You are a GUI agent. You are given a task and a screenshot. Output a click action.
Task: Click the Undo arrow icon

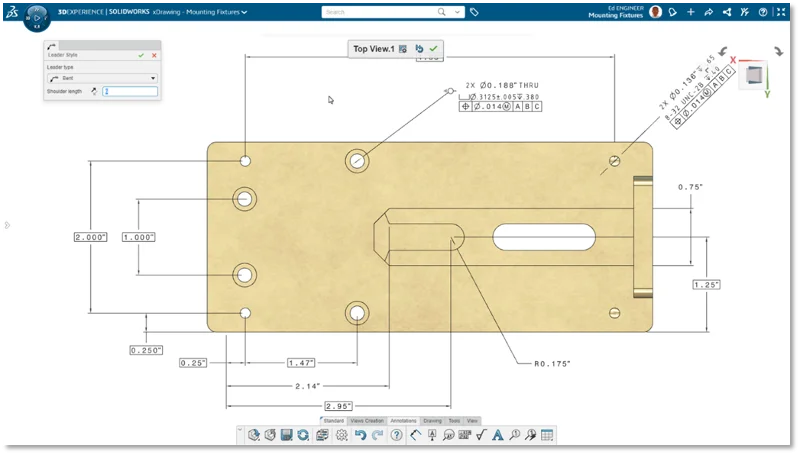[x=360, y=435]
